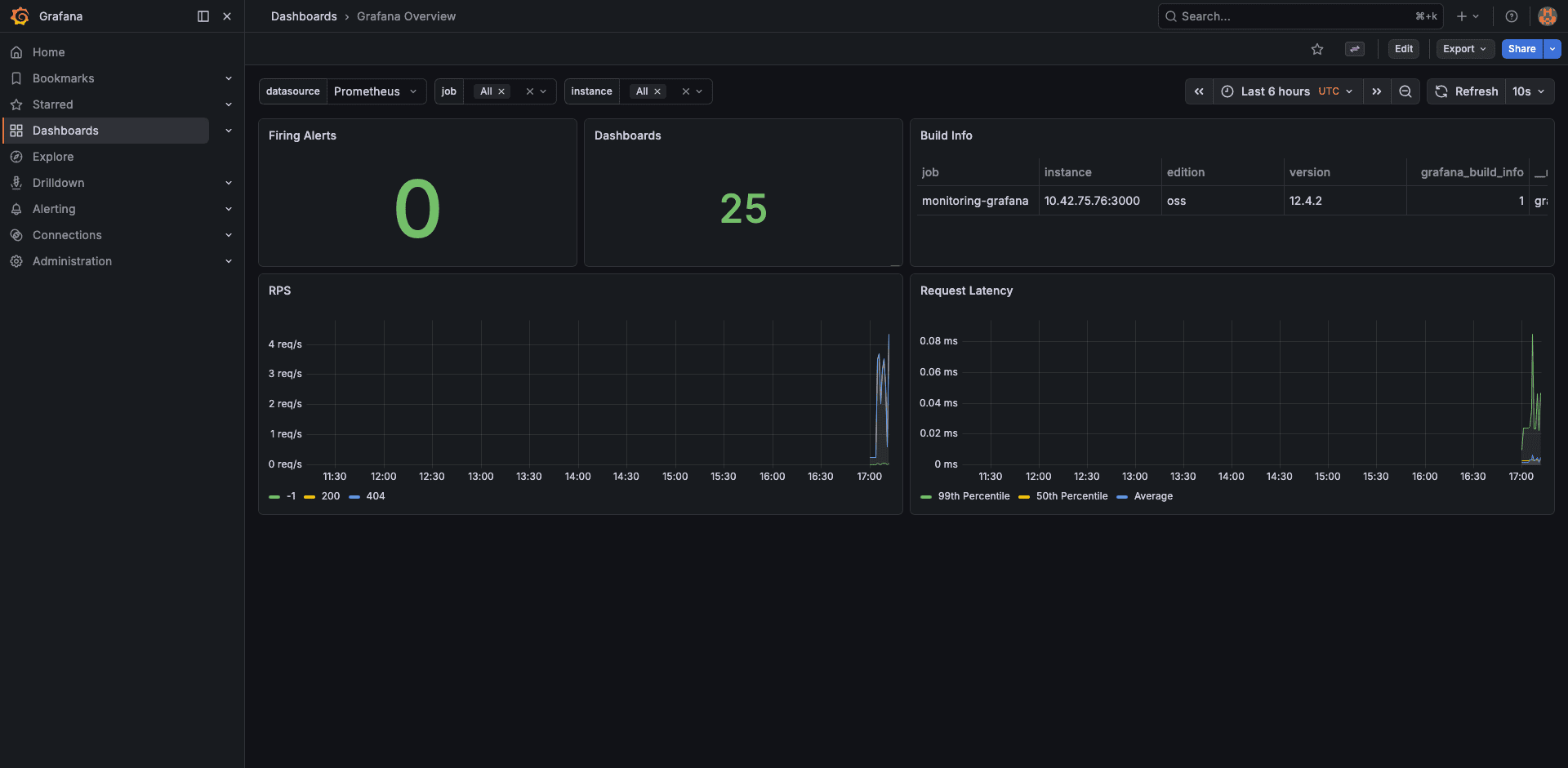
Task: Switch to Bookmarks in the sidebar
Action: click(63, 78)
